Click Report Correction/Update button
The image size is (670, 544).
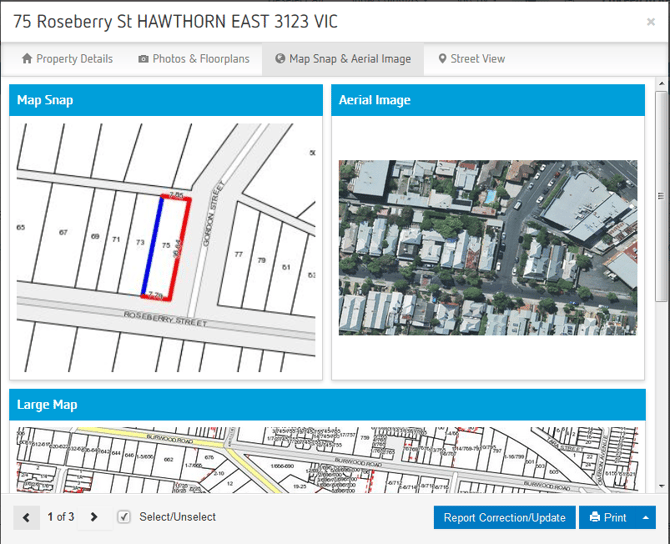point(504,517)
